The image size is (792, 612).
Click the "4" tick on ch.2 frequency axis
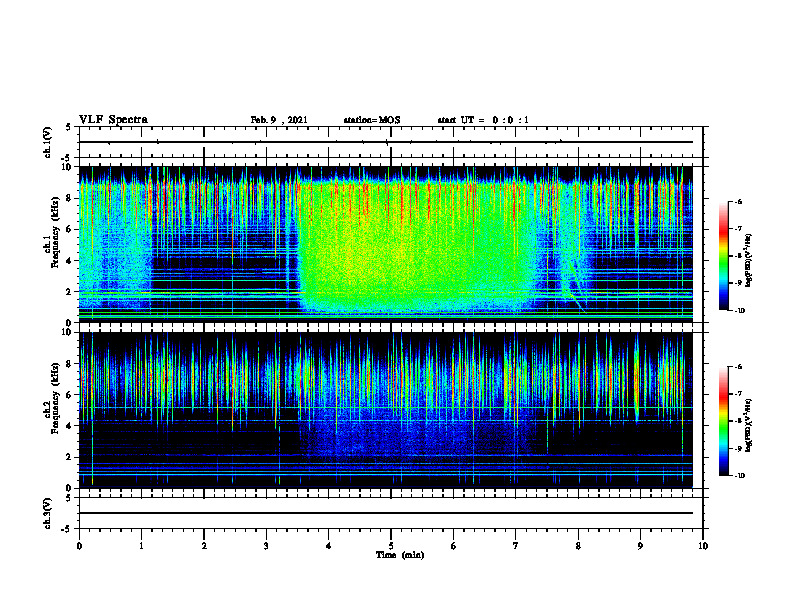coord(70,426)
